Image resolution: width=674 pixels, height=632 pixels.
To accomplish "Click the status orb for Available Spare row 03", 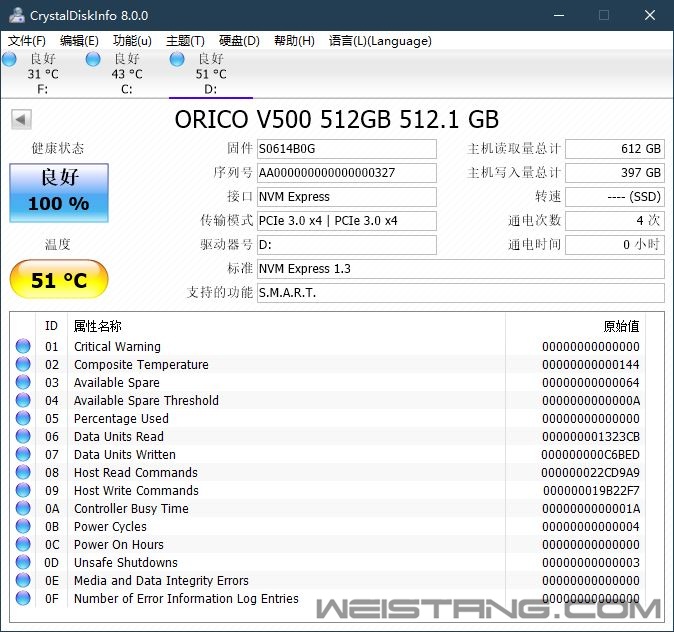I will pos(23,382).
